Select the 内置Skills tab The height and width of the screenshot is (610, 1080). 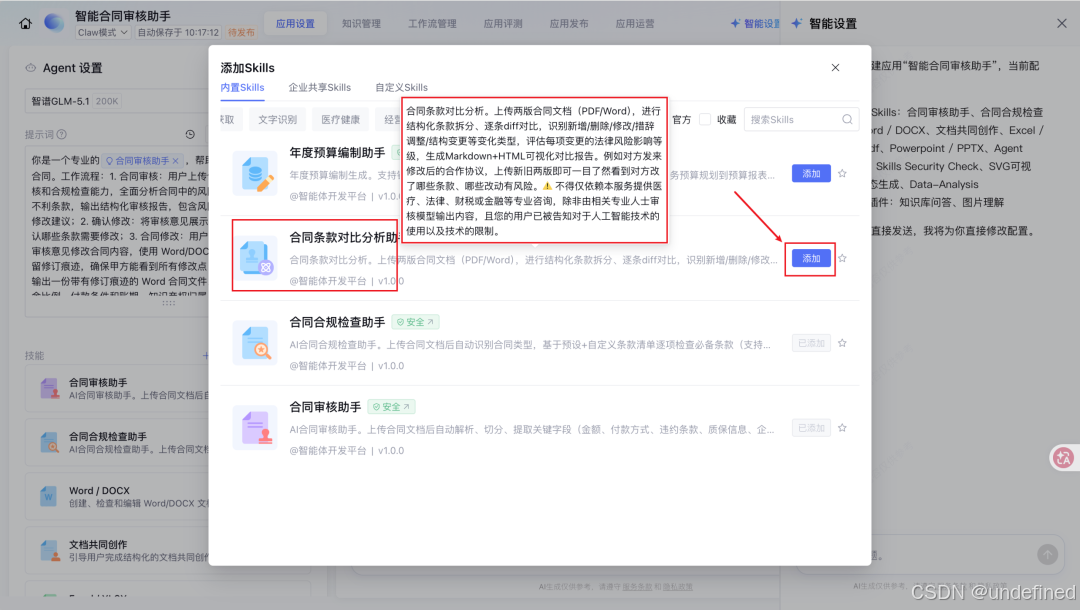pos(242,87)
